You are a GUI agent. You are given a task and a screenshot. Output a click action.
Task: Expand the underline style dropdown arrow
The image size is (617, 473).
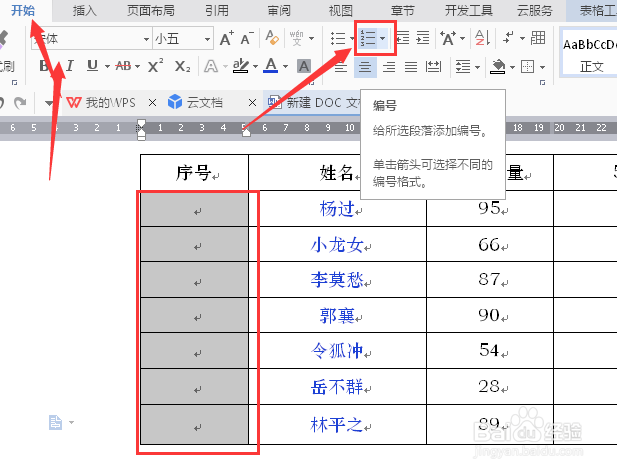[x=107, y=67]
